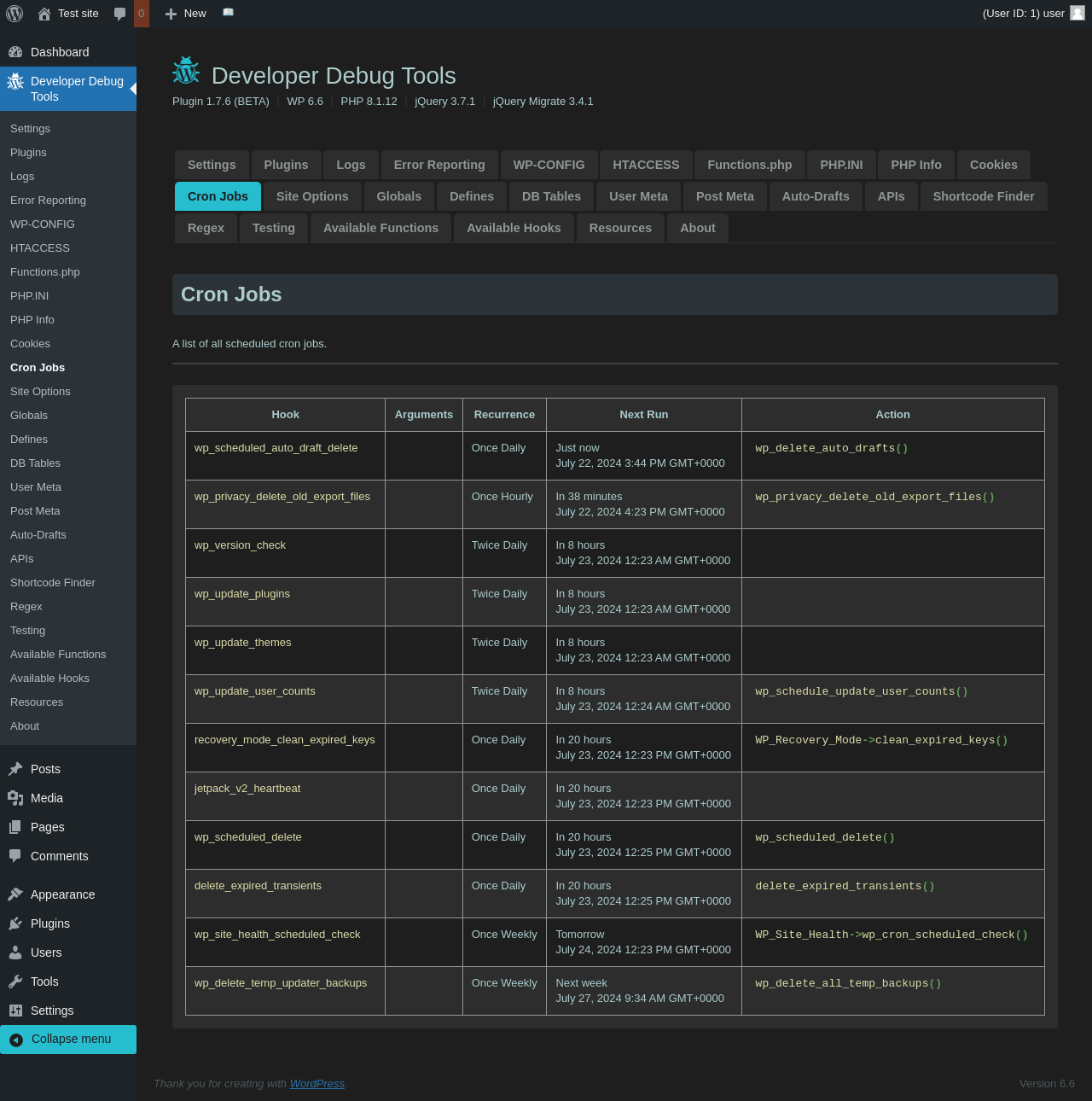The image size is (1092, 1101).
Task: Open the comments bubble in admin bar
Action: coord(120,14)
